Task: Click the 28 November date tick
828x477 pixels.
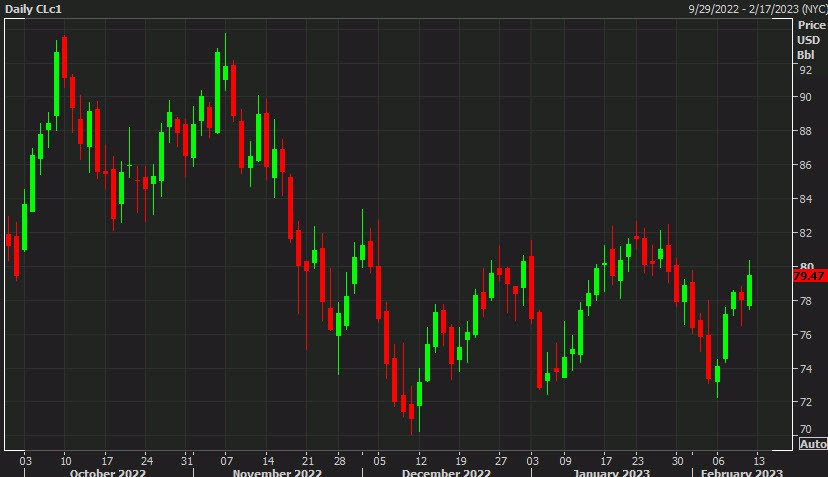Action: (340, 461)
